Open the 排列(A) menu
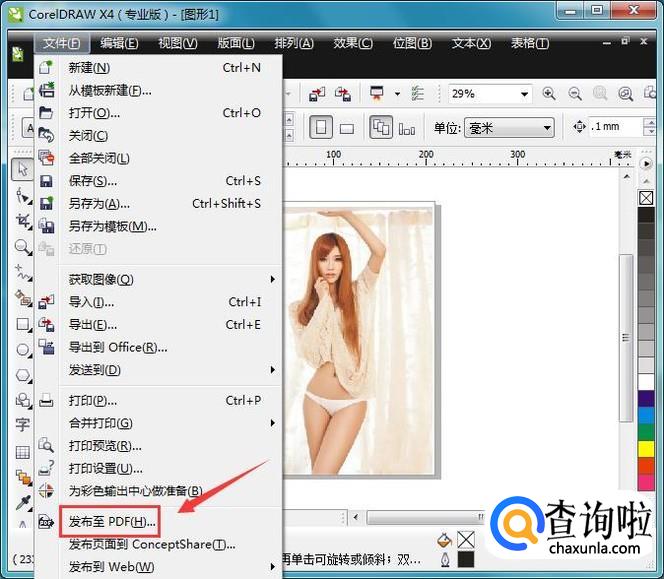Image resolution: width=664 pixels, height=579 pixels. (x=294, y=43)
